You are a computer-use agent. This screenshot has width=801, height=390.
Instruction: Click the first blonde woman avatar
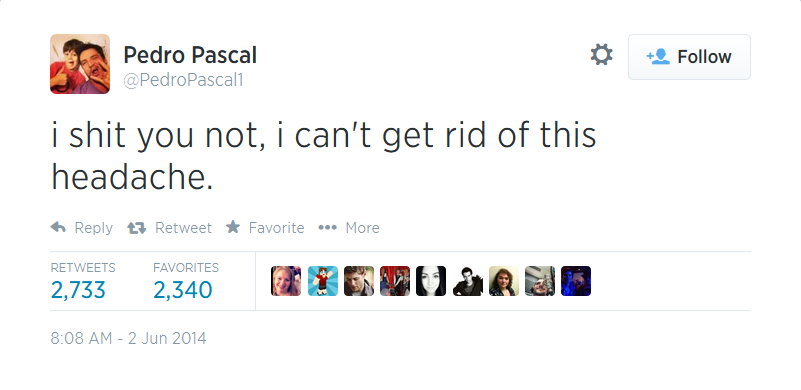(286, 281)
